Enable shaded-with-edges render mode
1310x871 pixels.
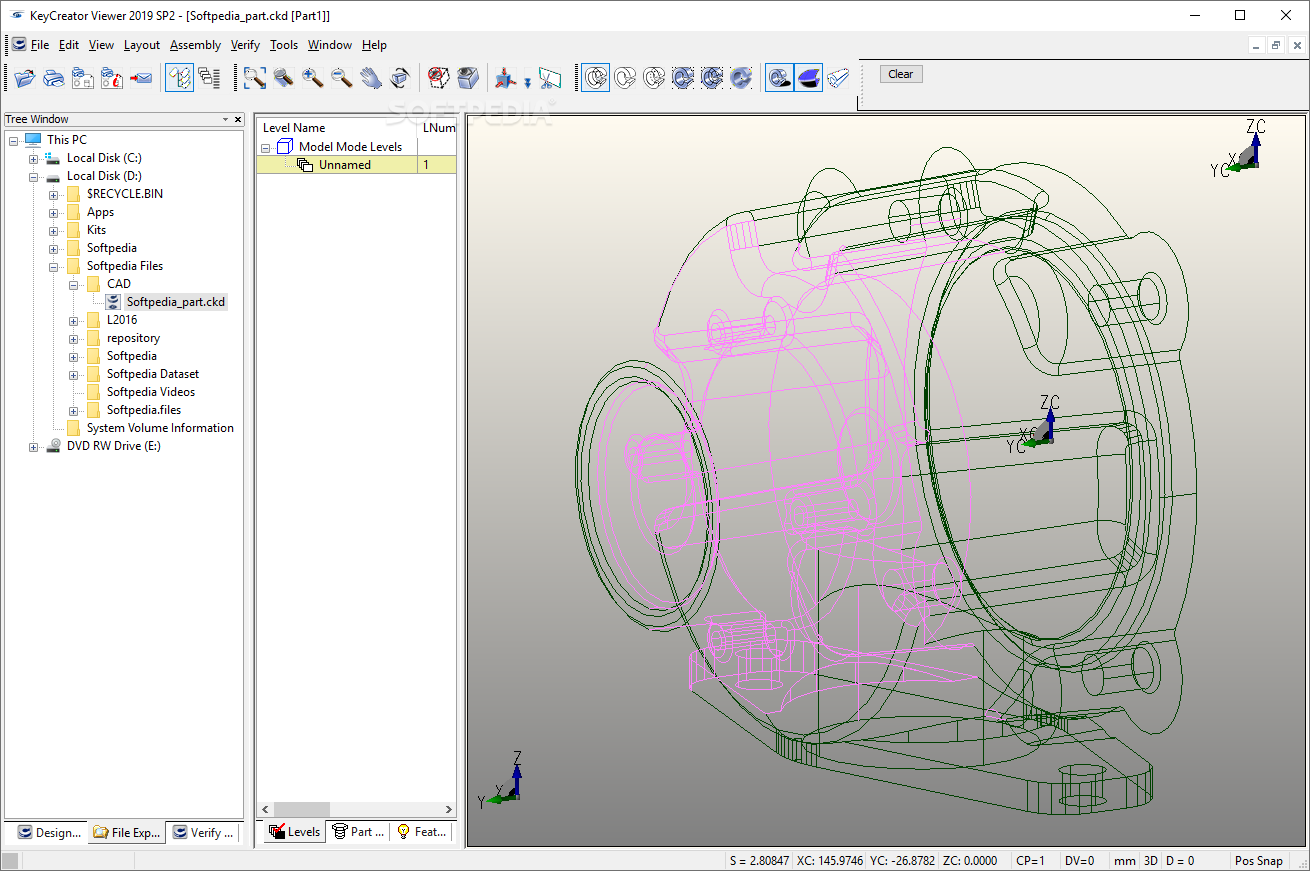point(683,78)
